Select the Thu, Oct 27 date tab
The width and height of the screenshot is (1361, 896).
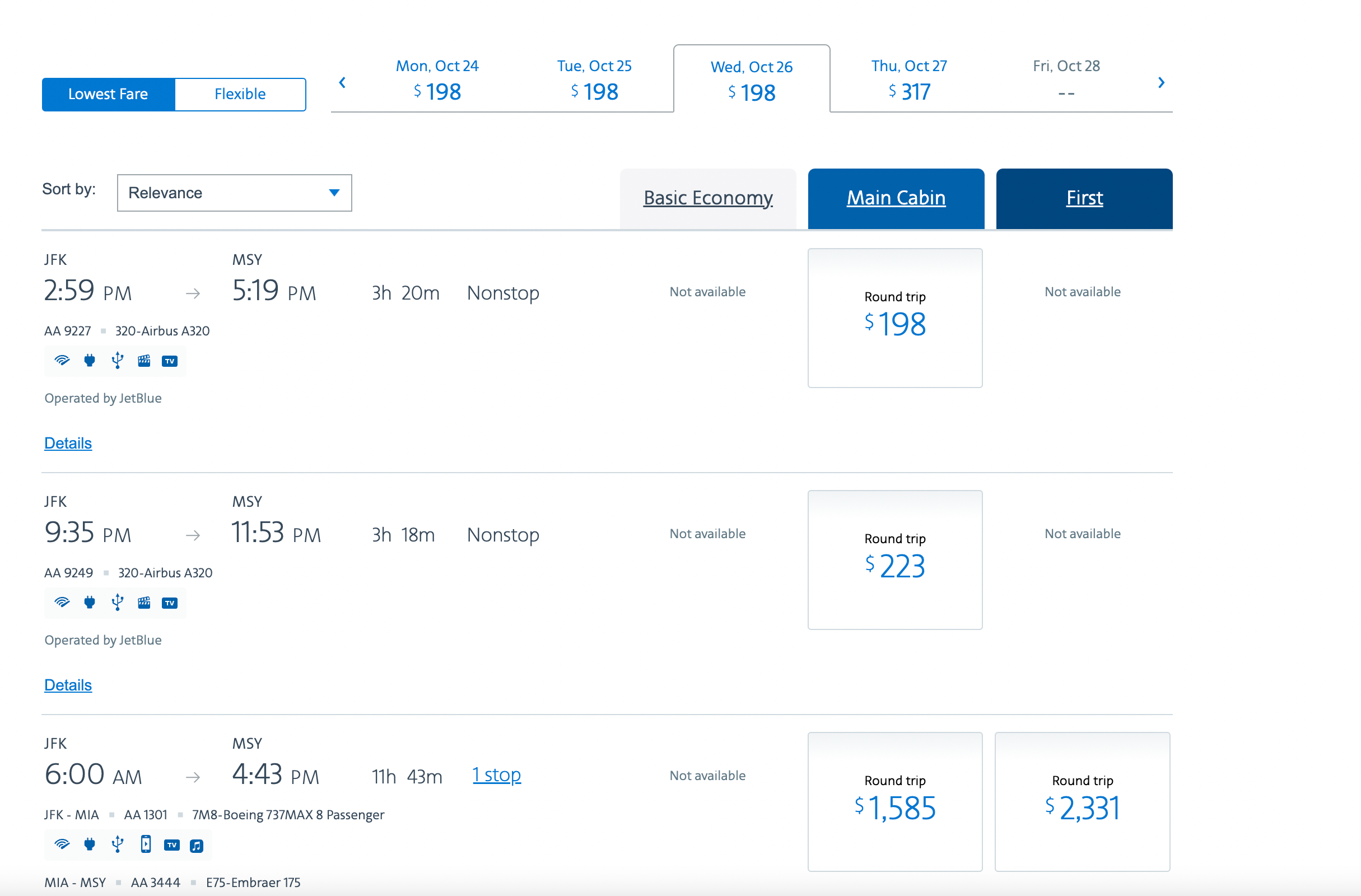pos(908,80)
